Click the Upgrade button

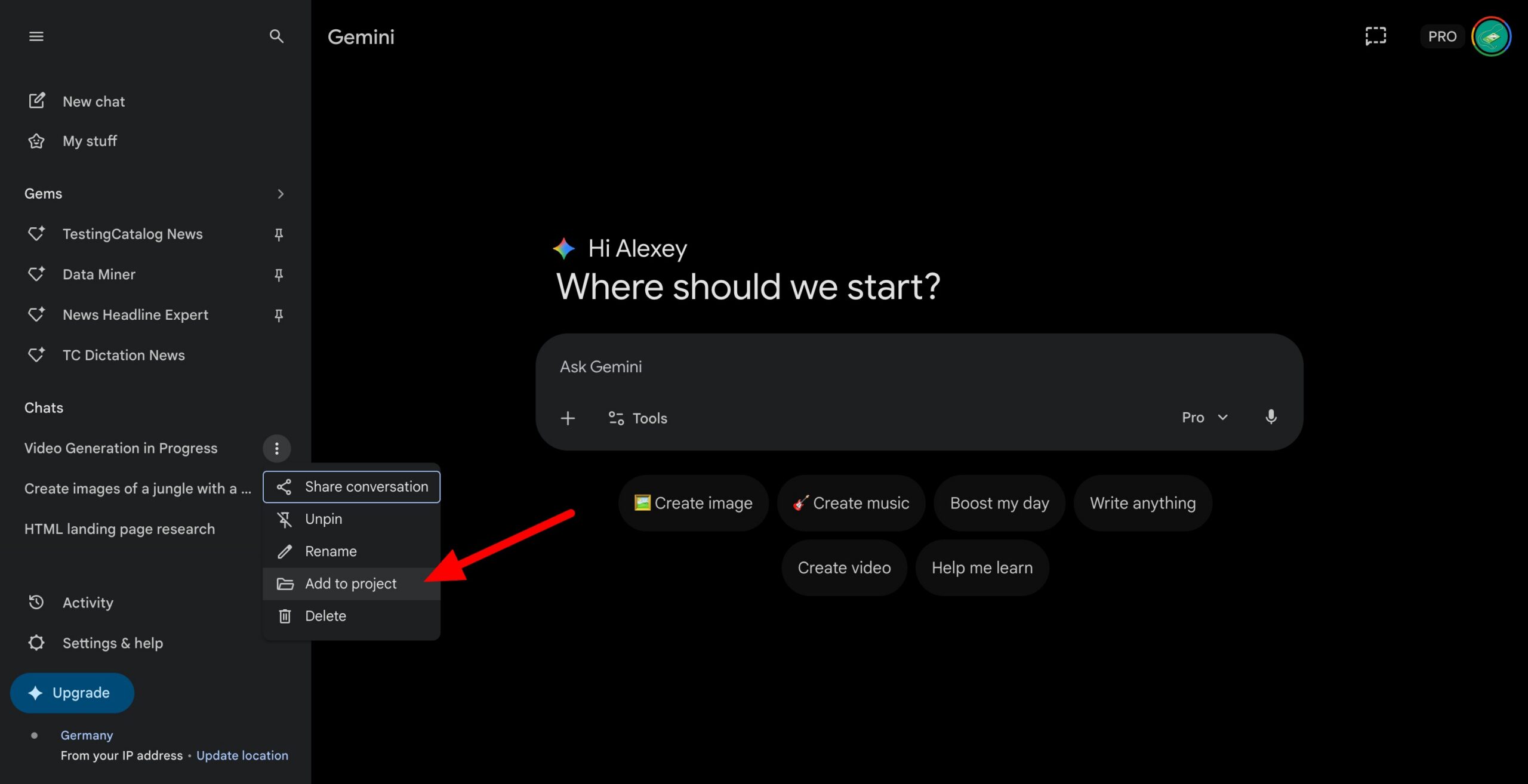[72, 693]
